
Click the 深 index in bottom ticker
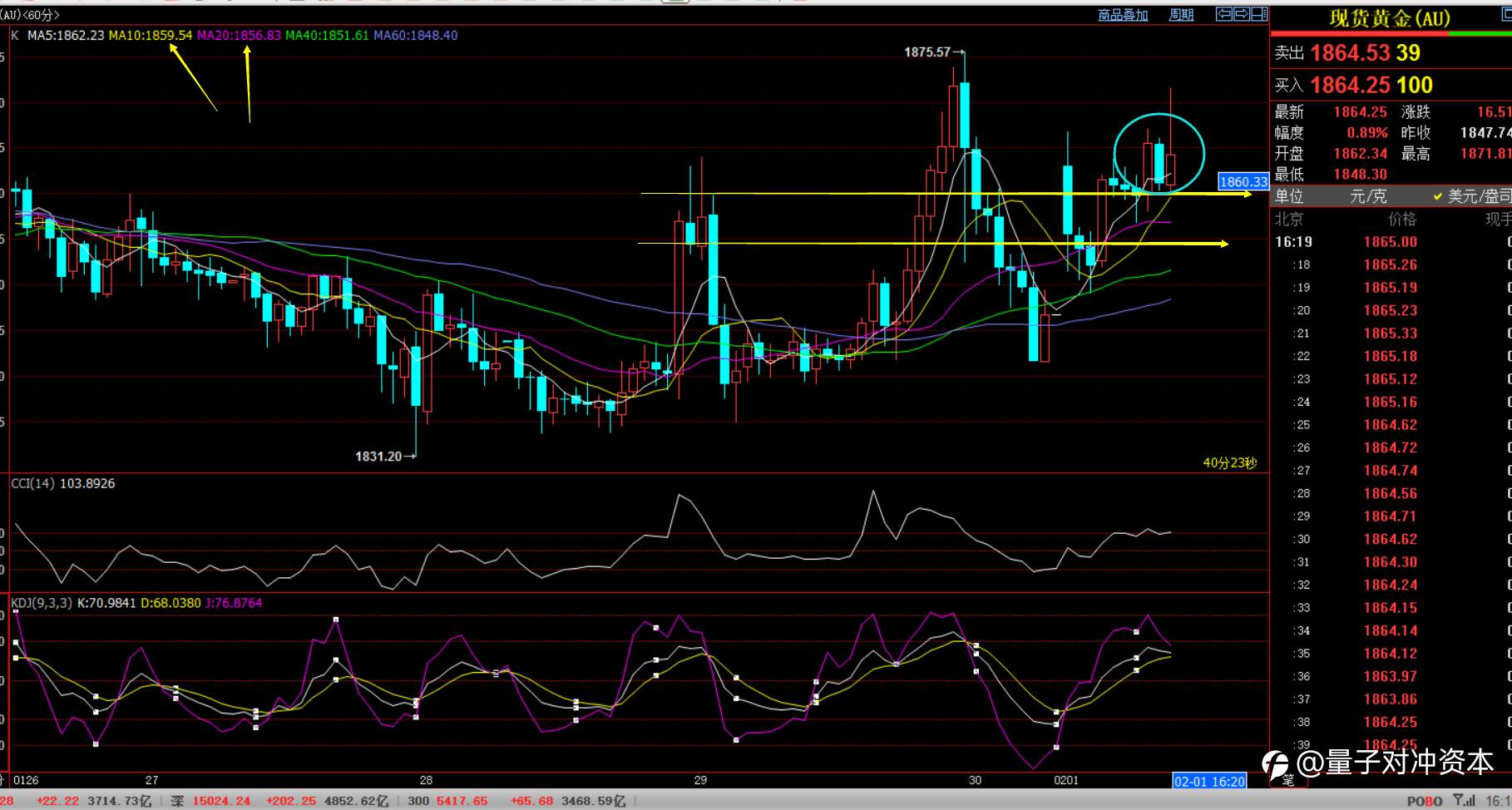coord(177,801)
